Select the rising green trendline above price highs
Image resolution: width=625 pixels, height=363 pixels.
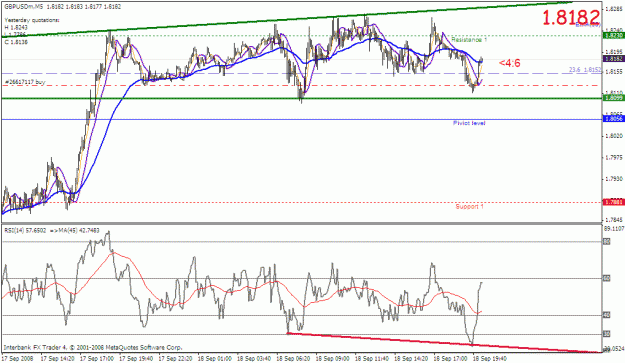287,19
